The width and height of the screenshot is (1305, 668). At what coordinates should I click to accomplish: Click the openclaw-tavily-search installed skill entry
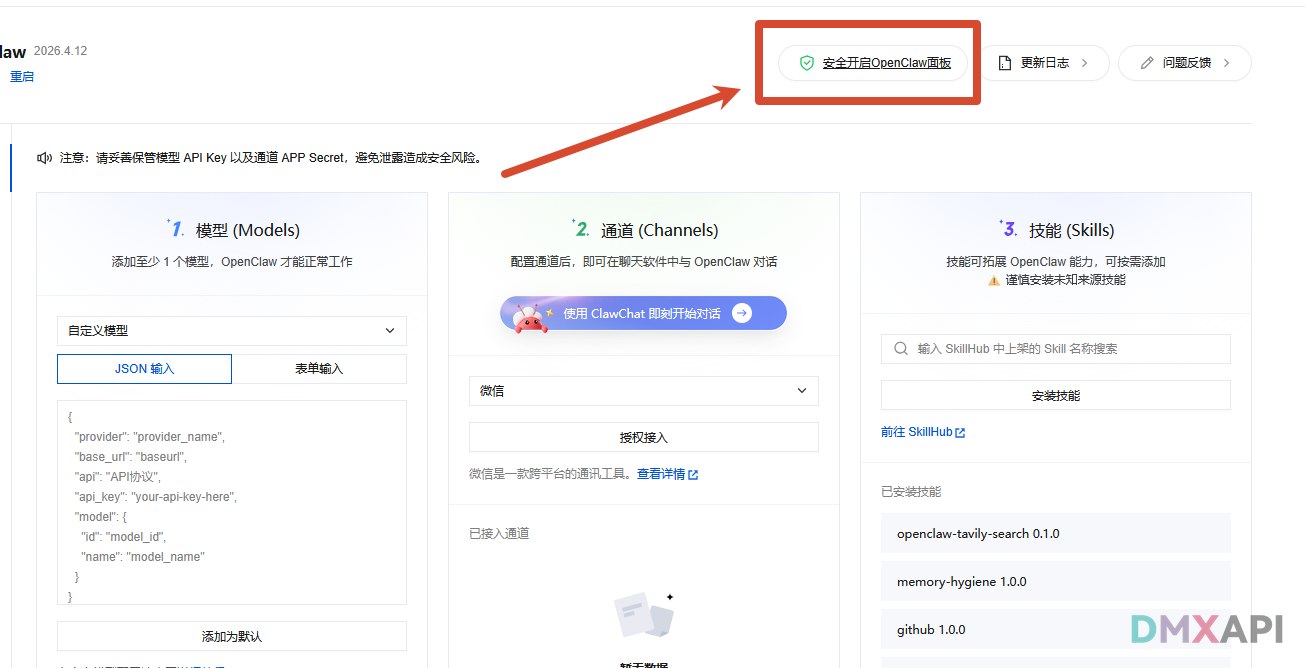pyautogui.click(x=1055, y=533)
